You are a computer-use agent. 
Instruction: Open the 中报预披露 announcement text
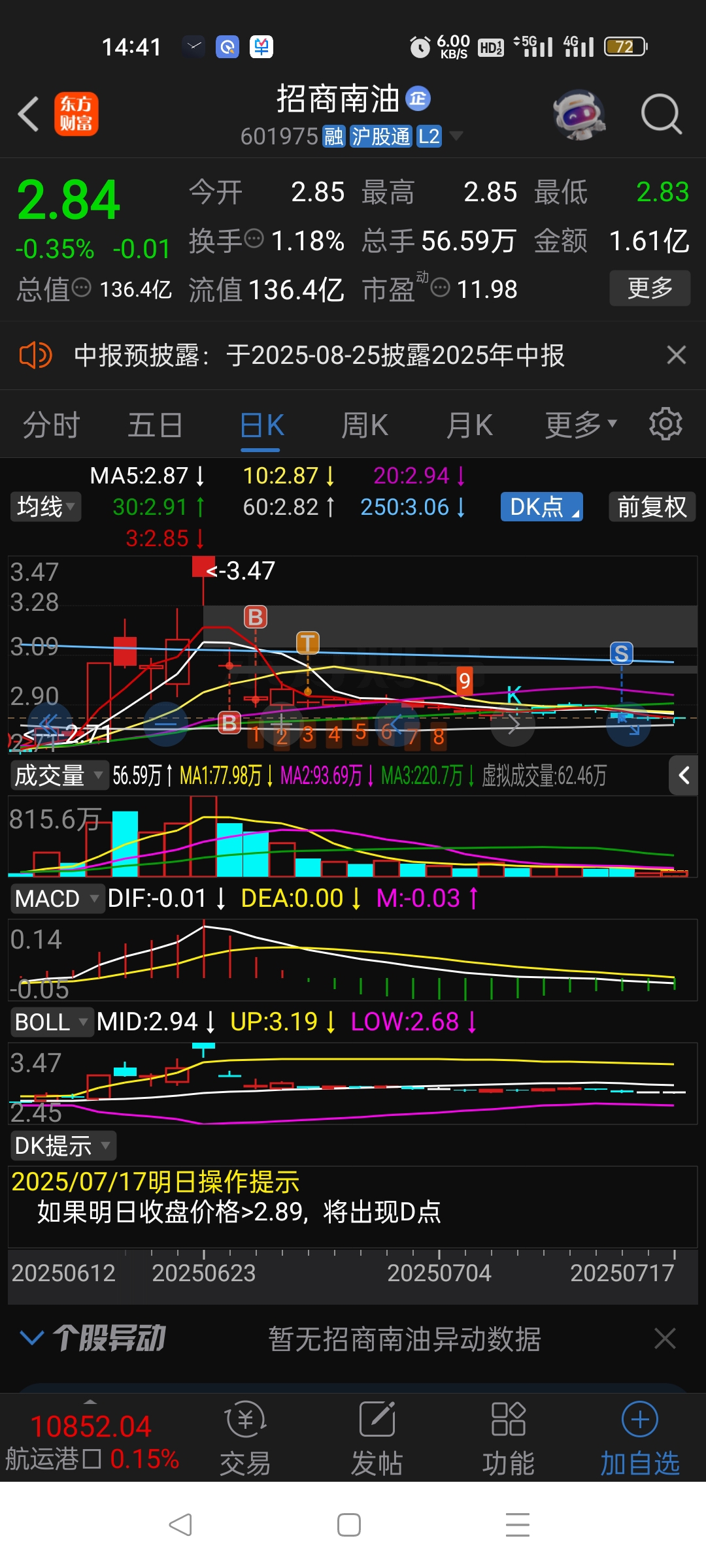click(x=319, y=355)
